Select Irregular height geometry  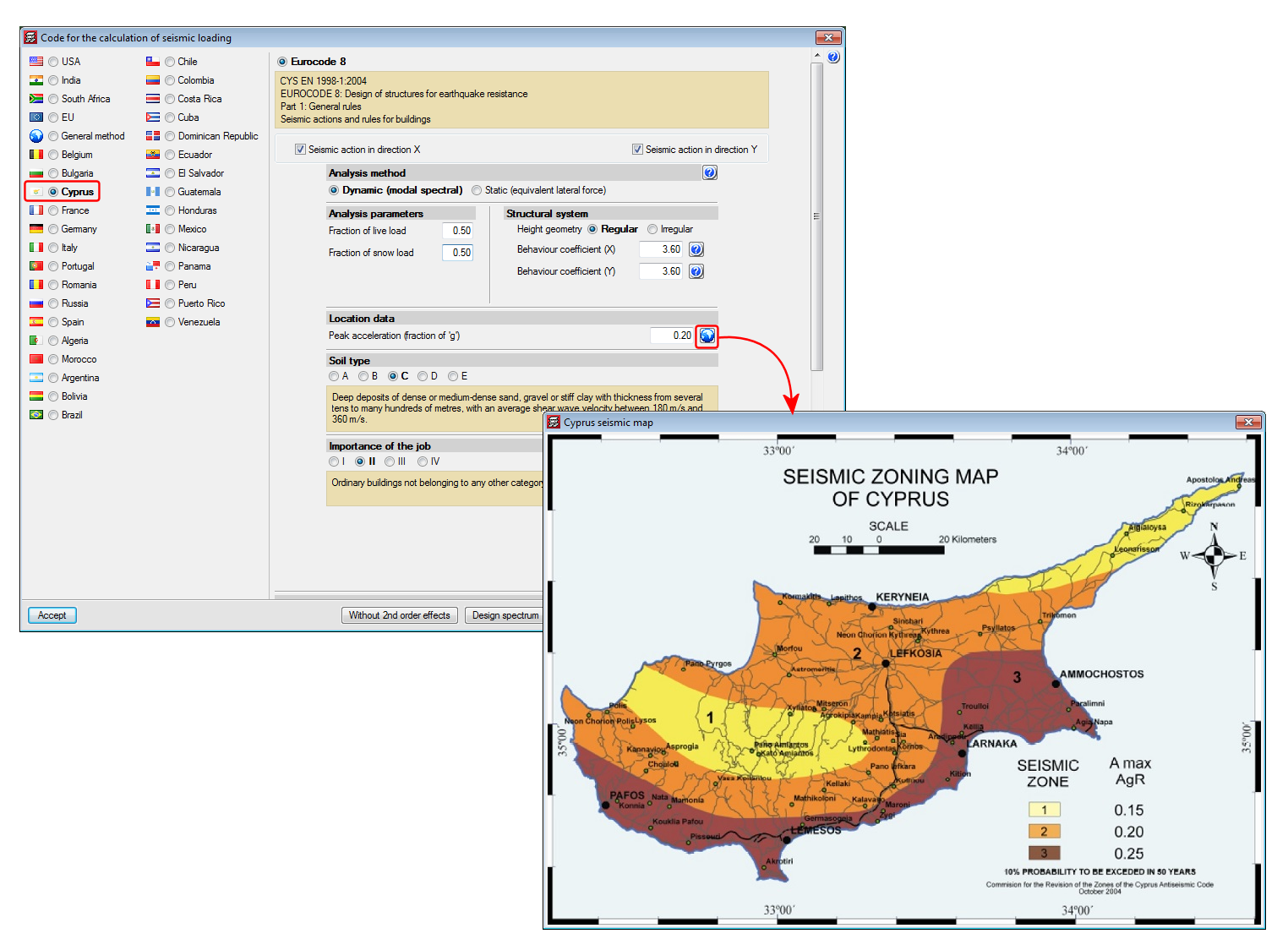pyautogui.click(x=652, y=230)
